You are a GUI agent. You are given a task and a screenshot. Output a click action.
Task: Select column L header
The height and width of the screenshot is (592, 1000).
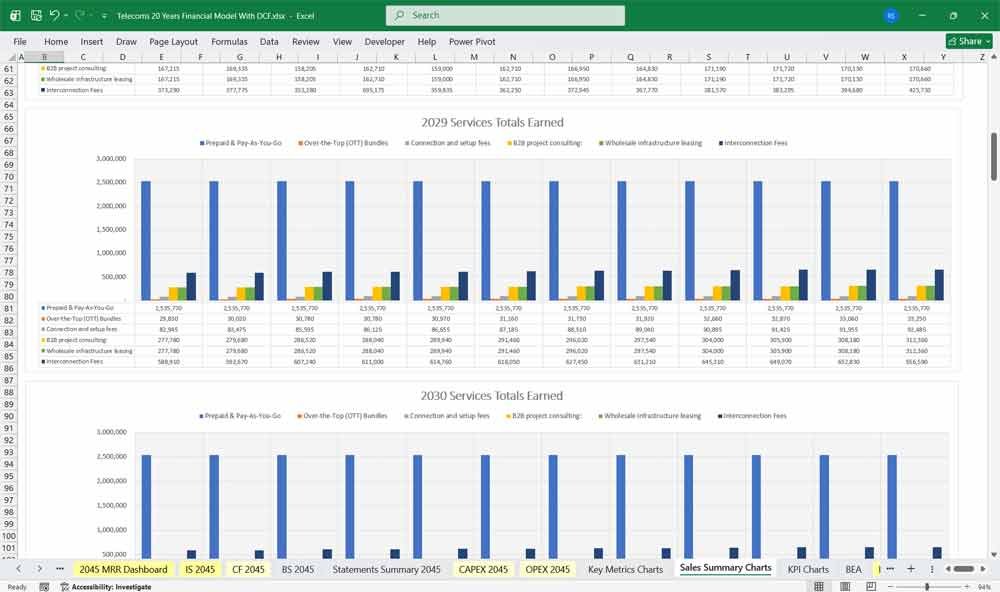pyautogui.click(x=435, y=57)
